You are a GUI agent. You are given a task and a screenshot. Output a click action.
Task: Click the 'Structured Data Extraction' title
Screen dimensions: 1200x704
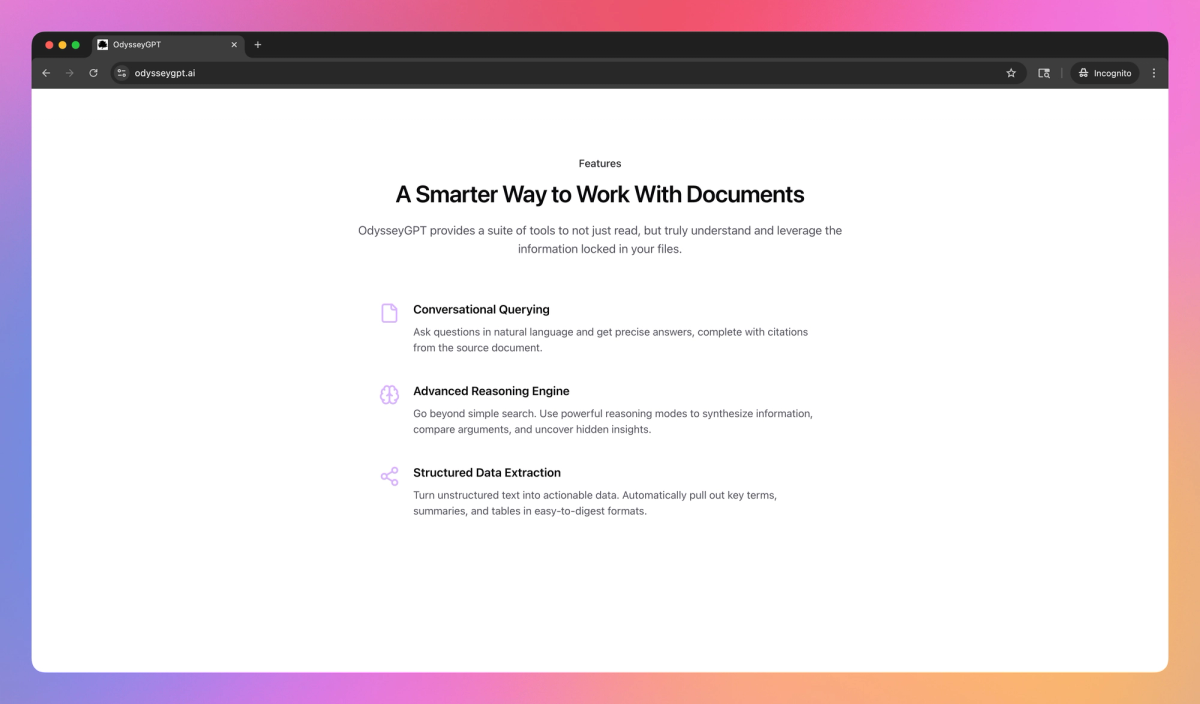pos(487,473)
